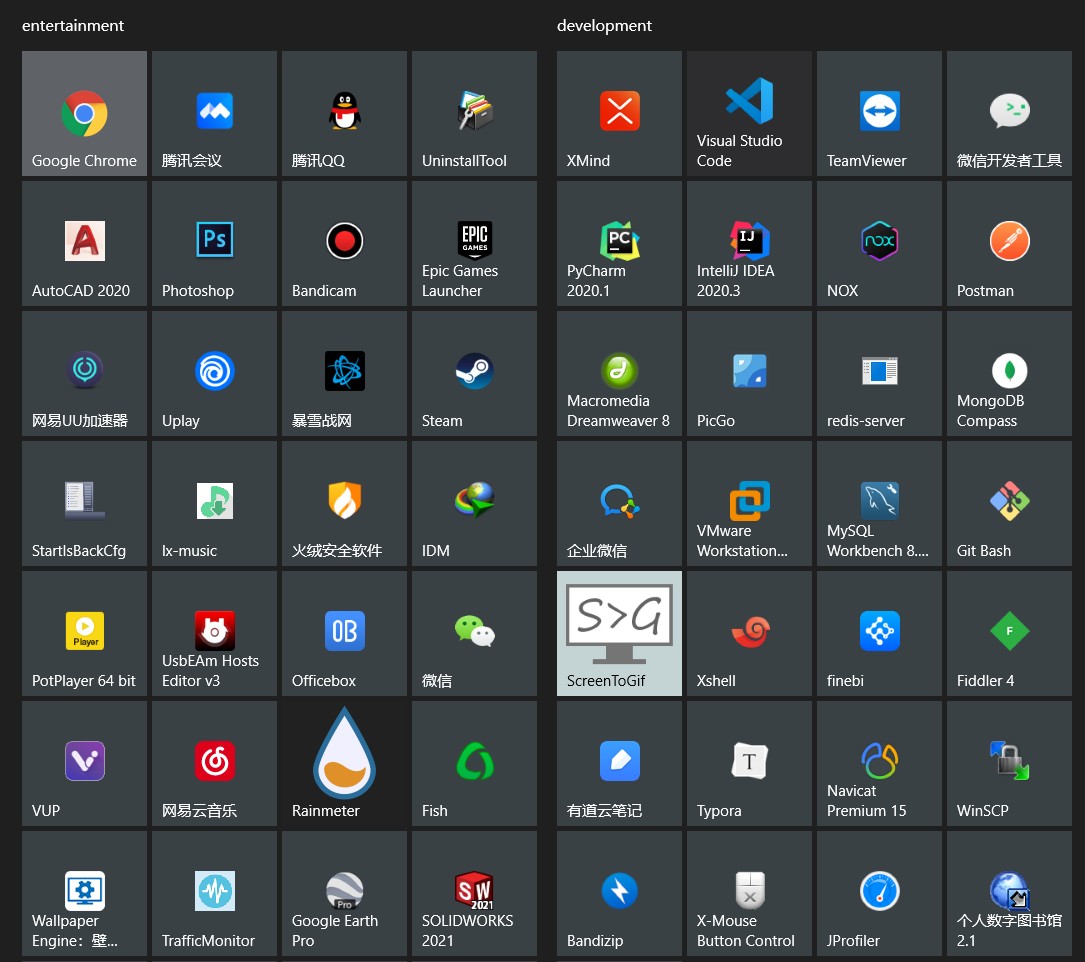Open the Steam app tile
The height and width of the screenshot is (962, 1085).
(x=474, y=373)
